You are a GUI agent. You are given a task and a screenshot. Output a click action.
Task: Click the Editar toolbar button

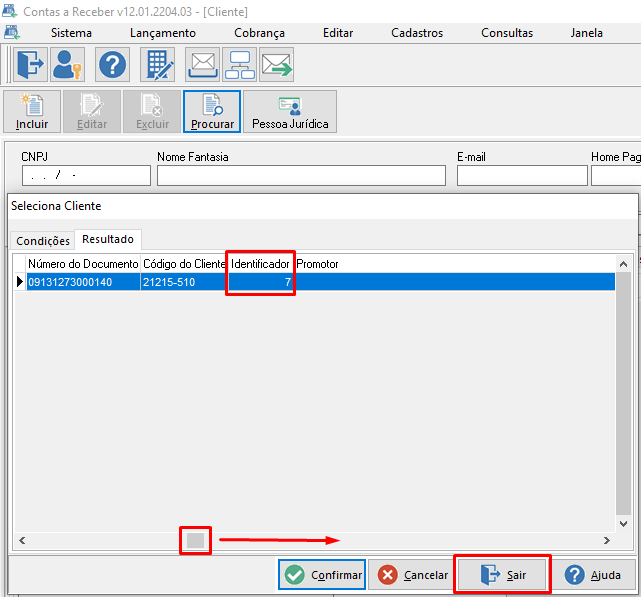coord(92,112)
